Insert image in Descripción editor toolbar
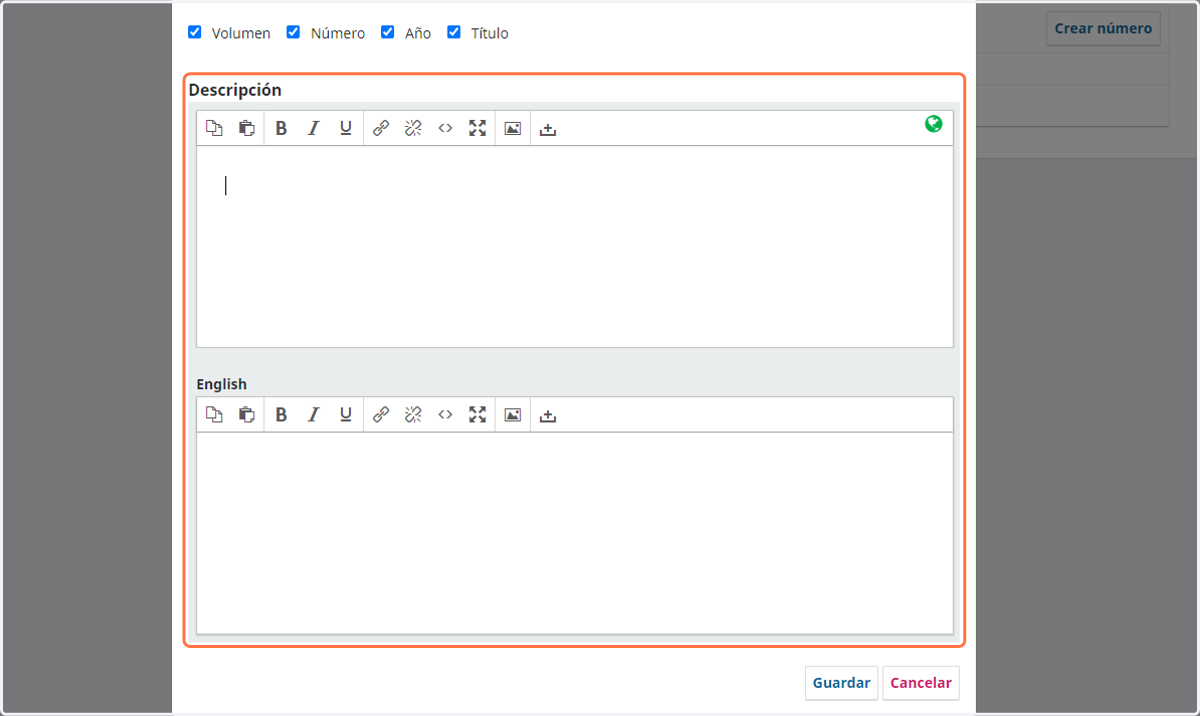 coord(513,128)
